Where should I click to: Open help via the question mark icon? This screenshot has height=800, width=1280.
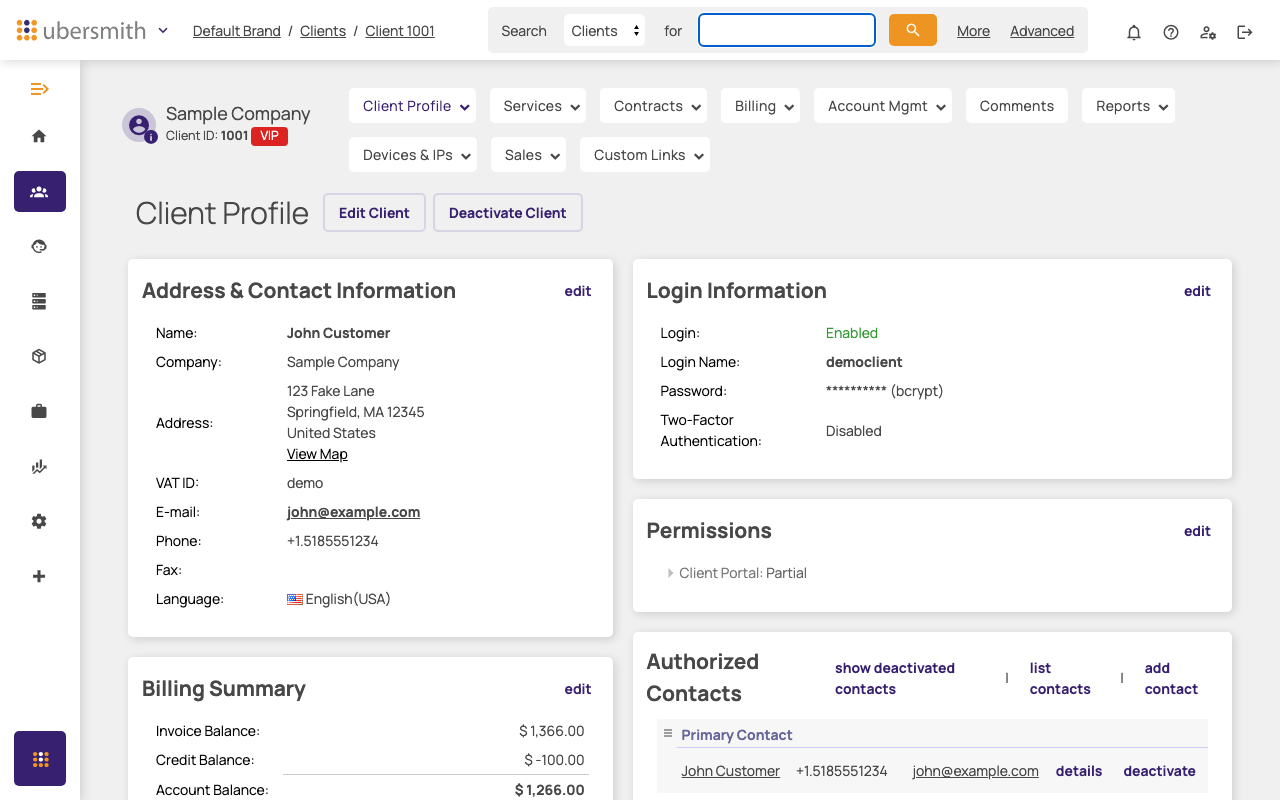coord(1171,32)
